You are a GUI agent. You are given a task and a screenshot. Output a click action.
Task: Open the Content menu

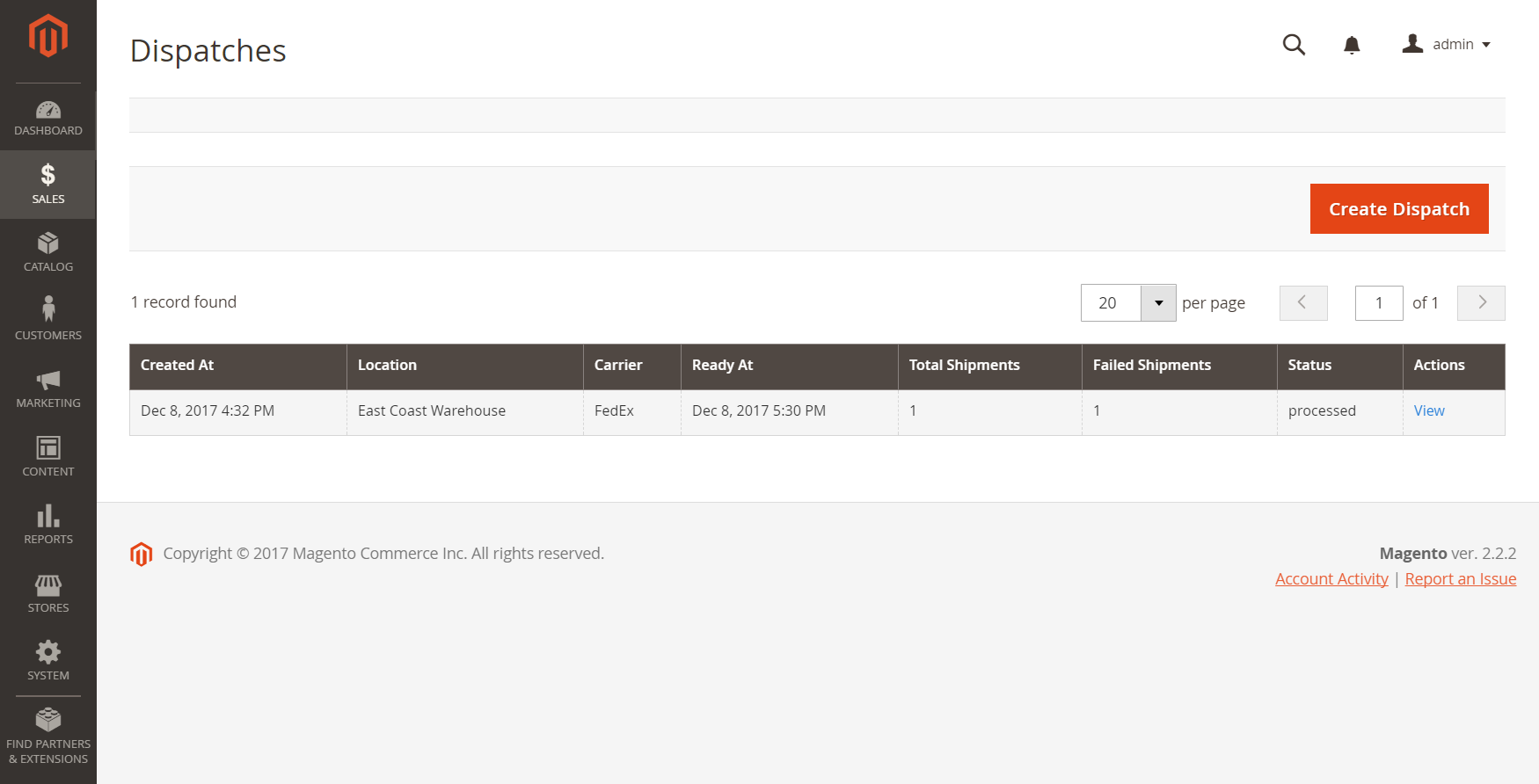47,456
